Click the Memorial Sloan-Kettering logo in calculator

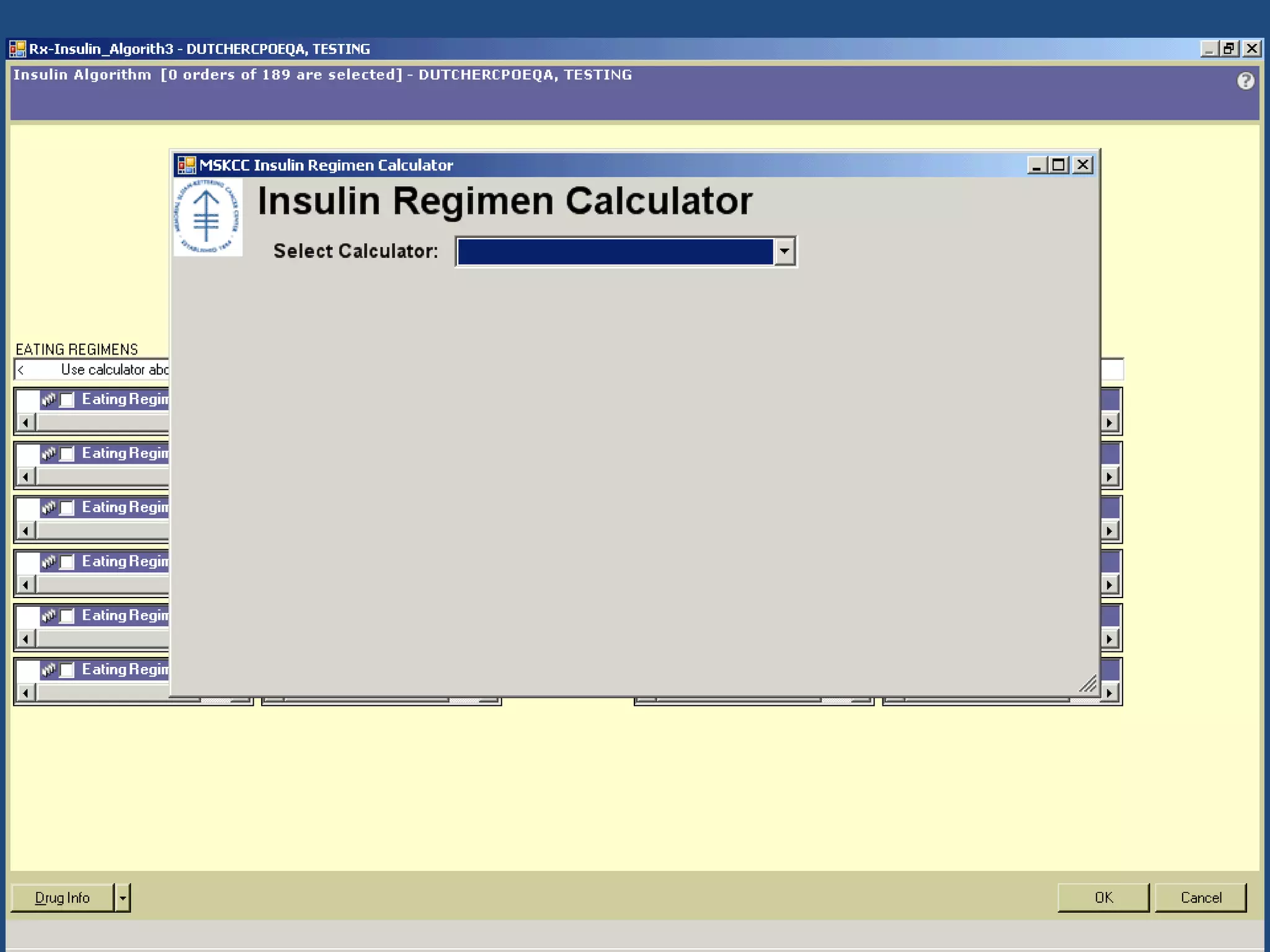click(208, 217)
